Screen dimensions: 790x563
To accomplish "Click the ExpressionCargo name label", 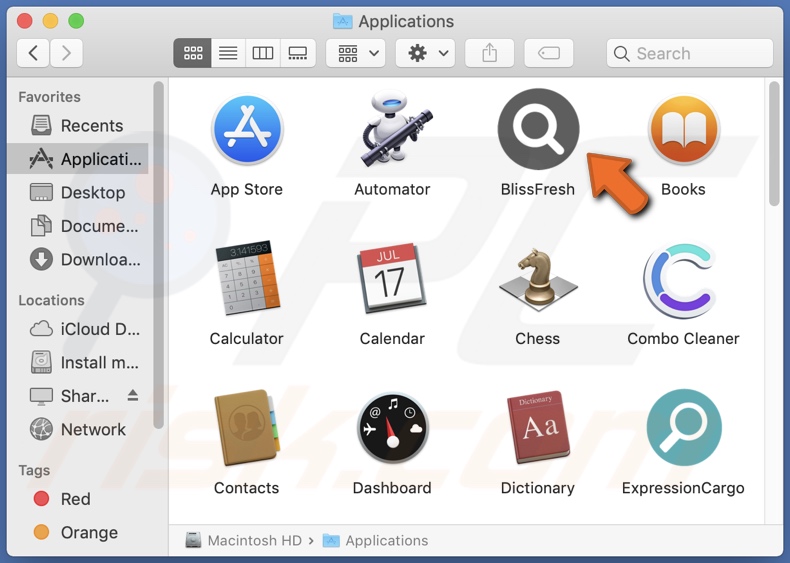I will (x=683, y=488).
